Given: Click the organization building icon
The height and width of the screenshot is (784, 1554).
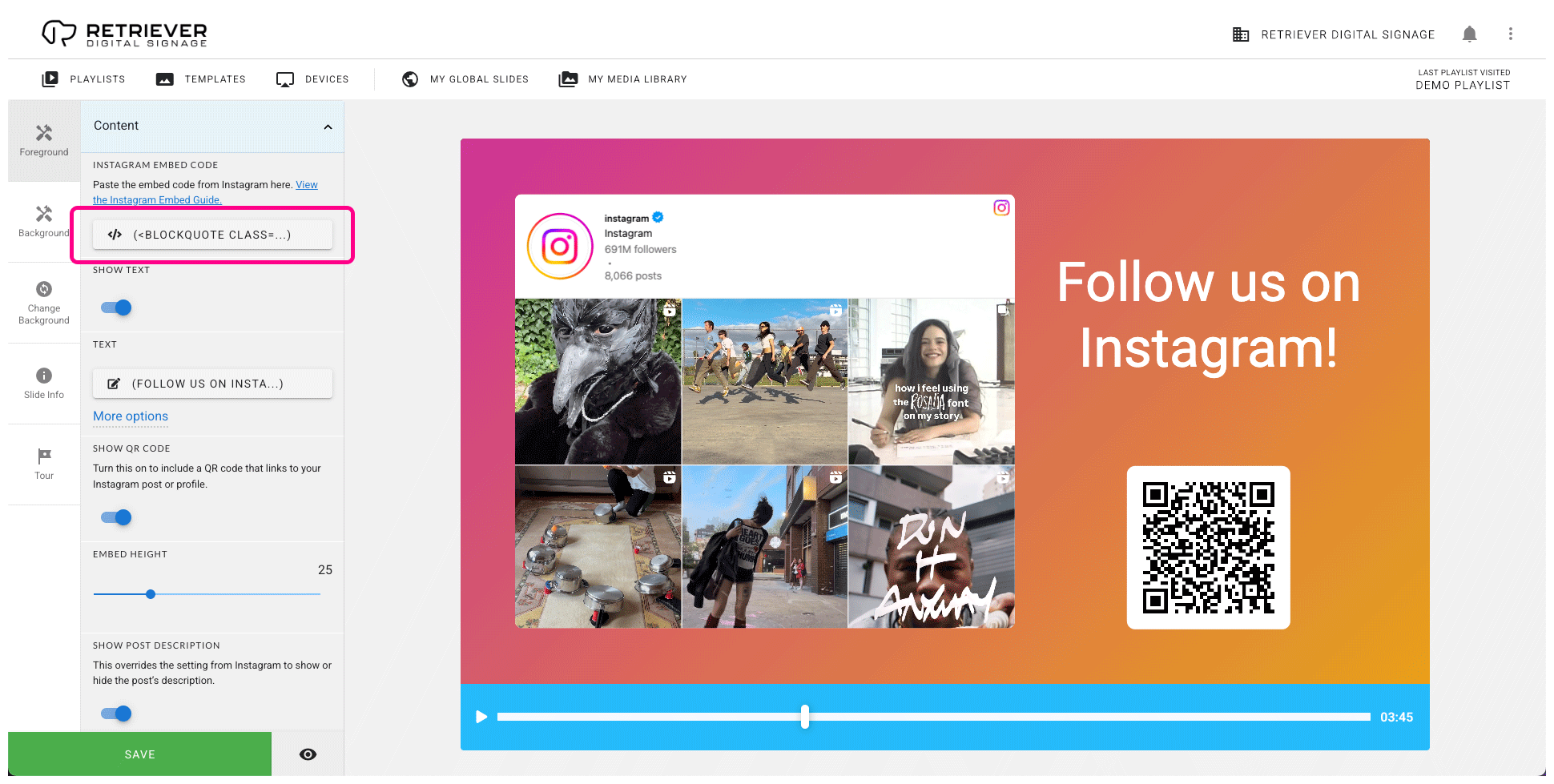Looking at the screenshot, I should 1241,34.
